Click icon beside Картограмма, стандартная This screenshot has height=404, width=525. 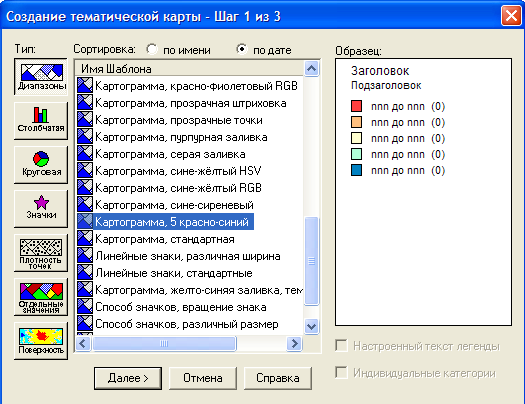[x=85, y=239]
